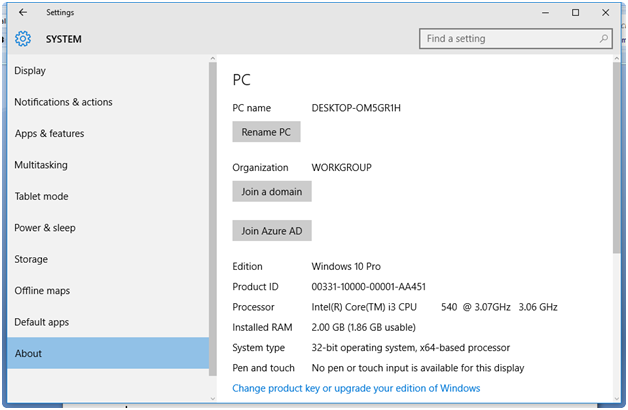Go to the Storage page
Viewport: 628px width, 410px height.
(x=31, y=259)
